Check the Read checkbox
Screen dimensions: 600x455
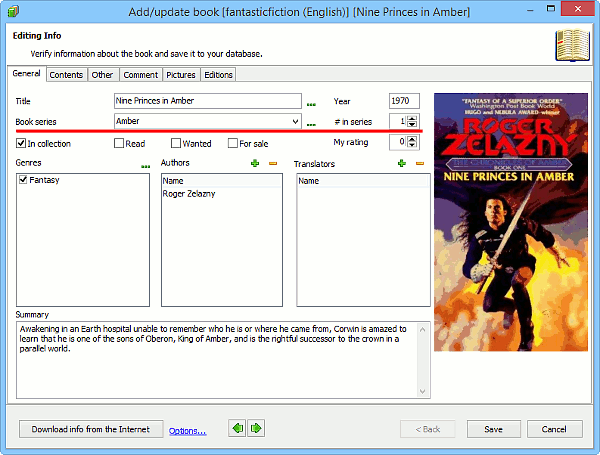[x=119, y=143]
